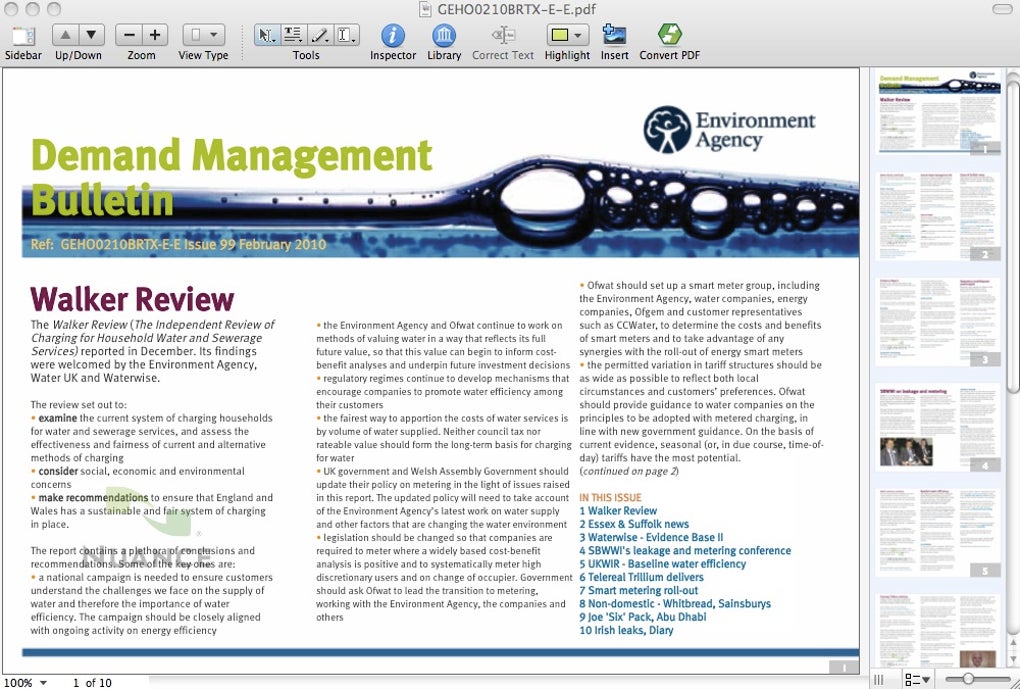1020x689 pixels.
Task: Click '3 Waterwise - Evidence Base II' entry
Action: click(651, 537)
